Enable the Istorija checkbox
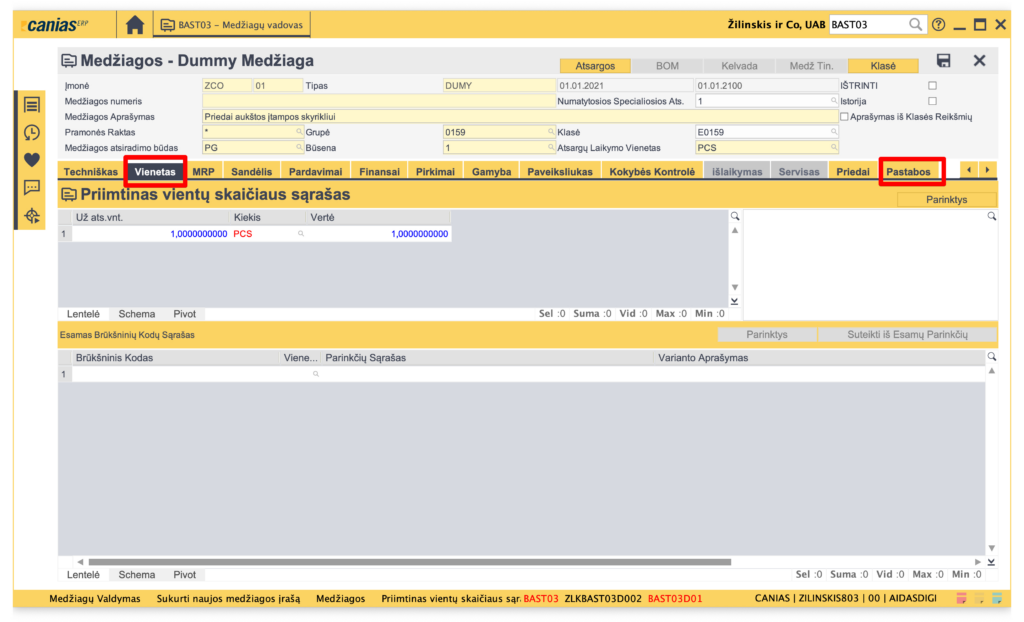The height and width of the screenshot is (622, 1024). click(932, 101)
